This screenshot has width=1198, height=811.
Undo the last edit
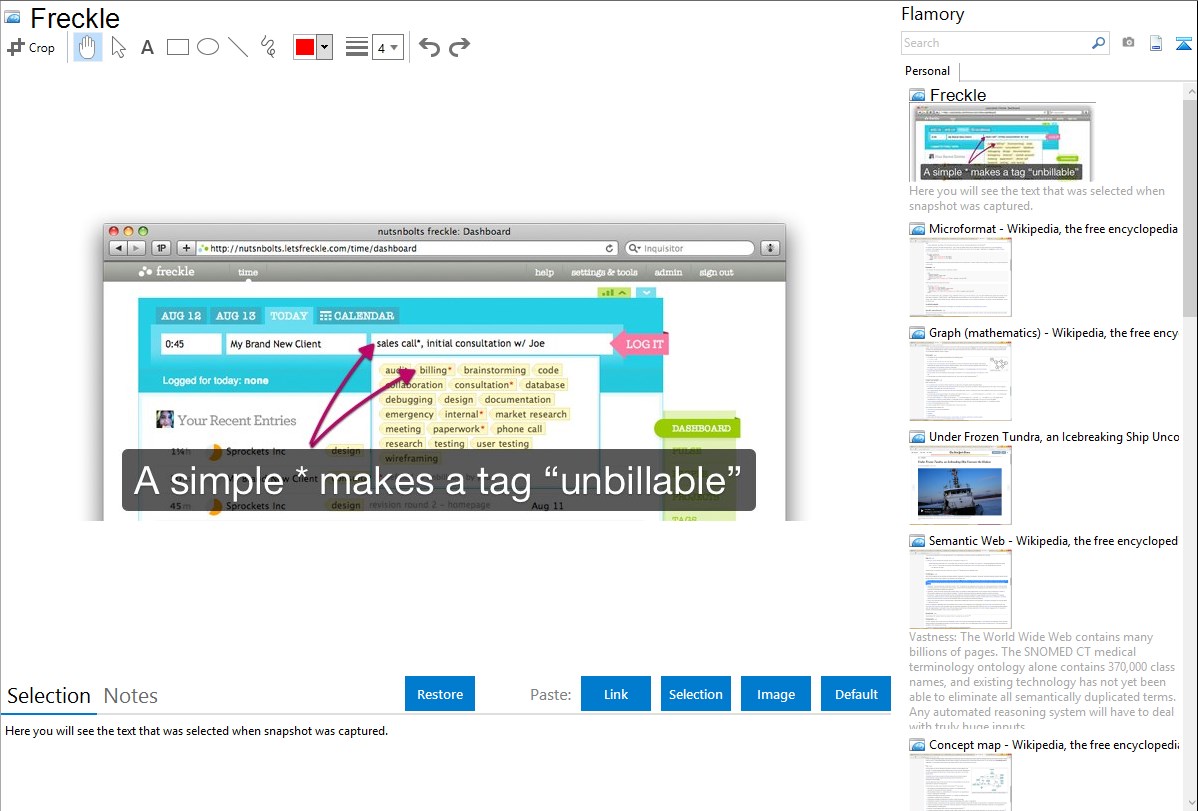(429, 47)
